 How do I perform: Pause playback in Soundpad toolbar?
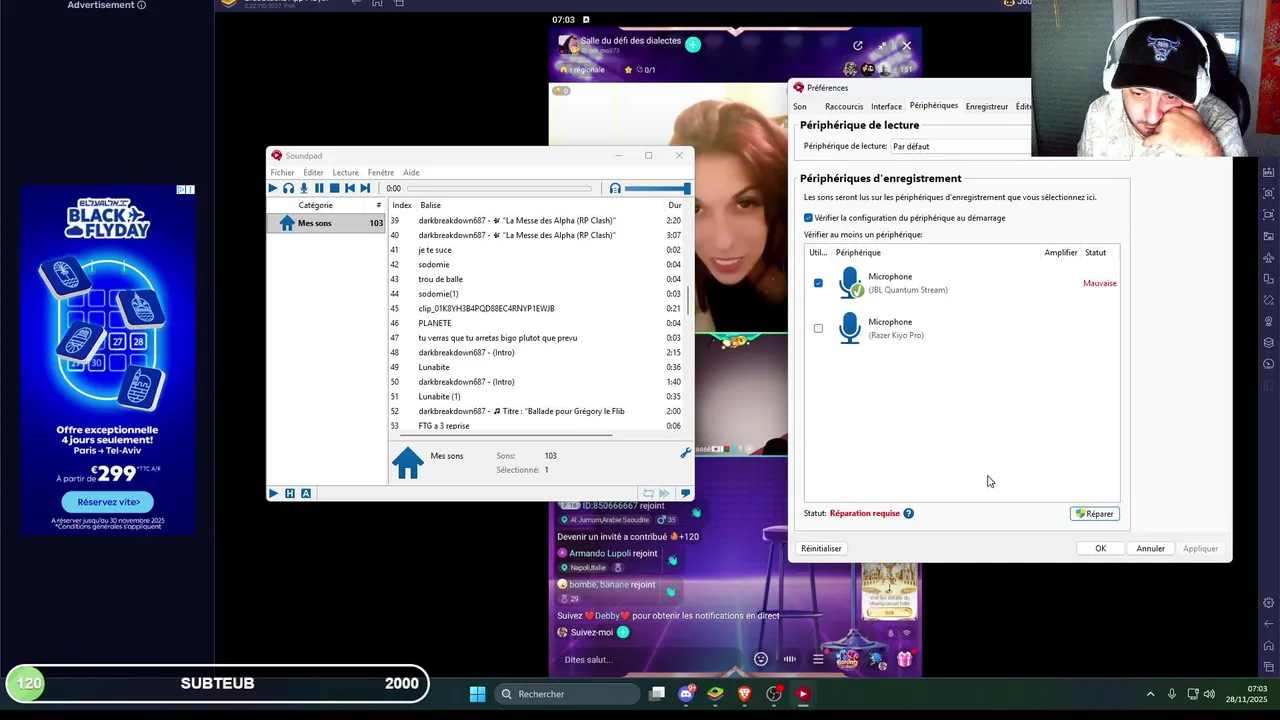(x=319, y=188)
